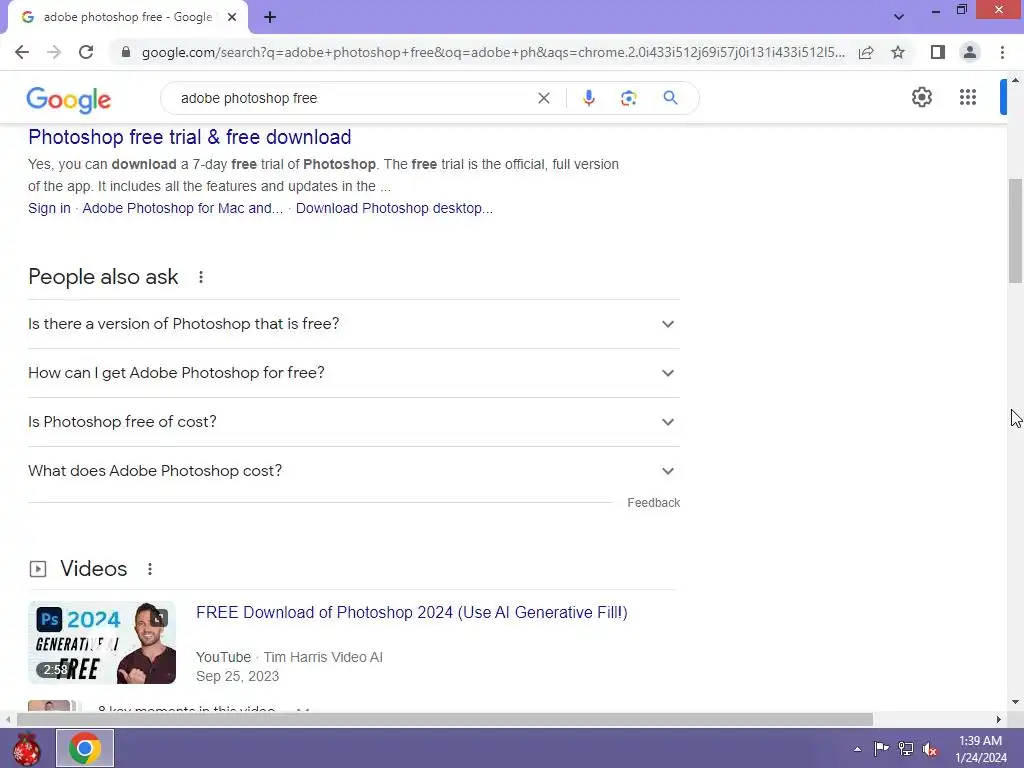The height and width of the screenshot is (768, 1024).
Task: Click the 'Videos' section heading
Action: tap(93, 569)
